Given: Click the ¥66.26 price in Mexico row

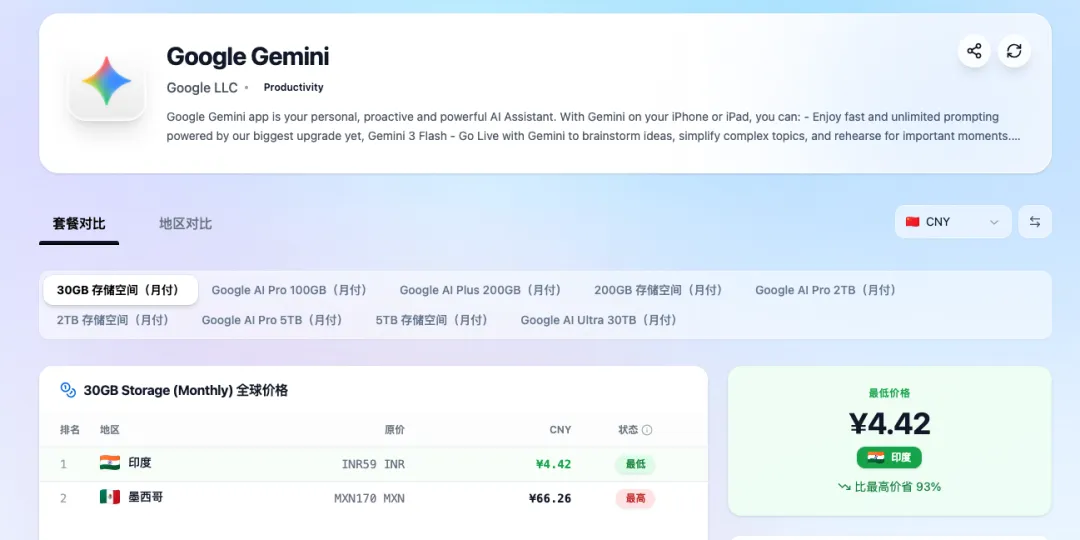Looking at the screenshot, I should point(550,498).
